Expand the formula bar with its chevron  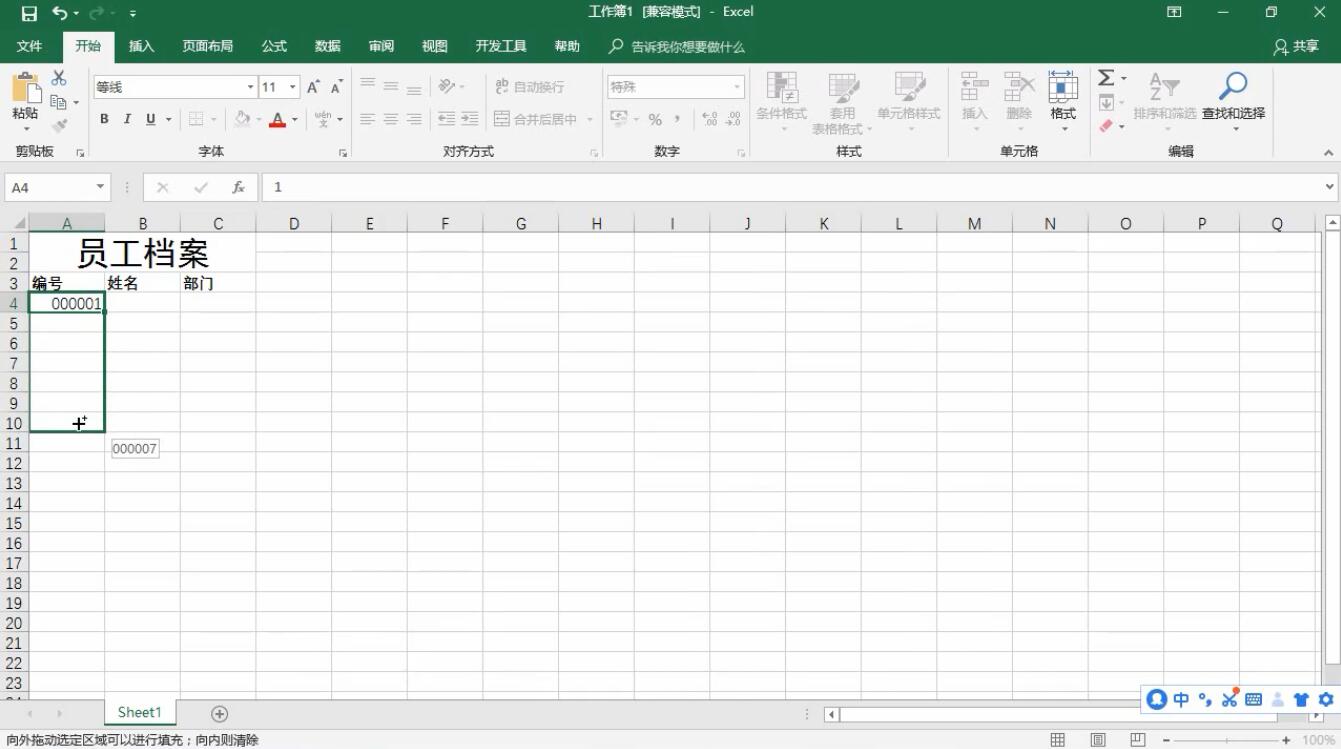1329,187
